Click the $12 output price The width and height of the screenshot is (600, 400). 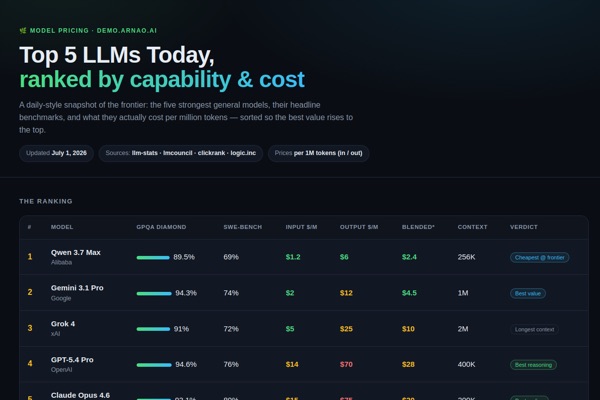click(x=346, y=293)
